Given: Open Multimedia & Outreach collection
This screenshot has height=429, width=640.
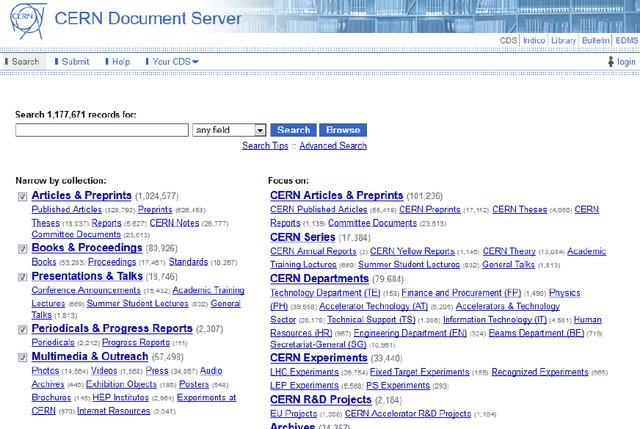Looking at the screenshot, I should (90, 356).
